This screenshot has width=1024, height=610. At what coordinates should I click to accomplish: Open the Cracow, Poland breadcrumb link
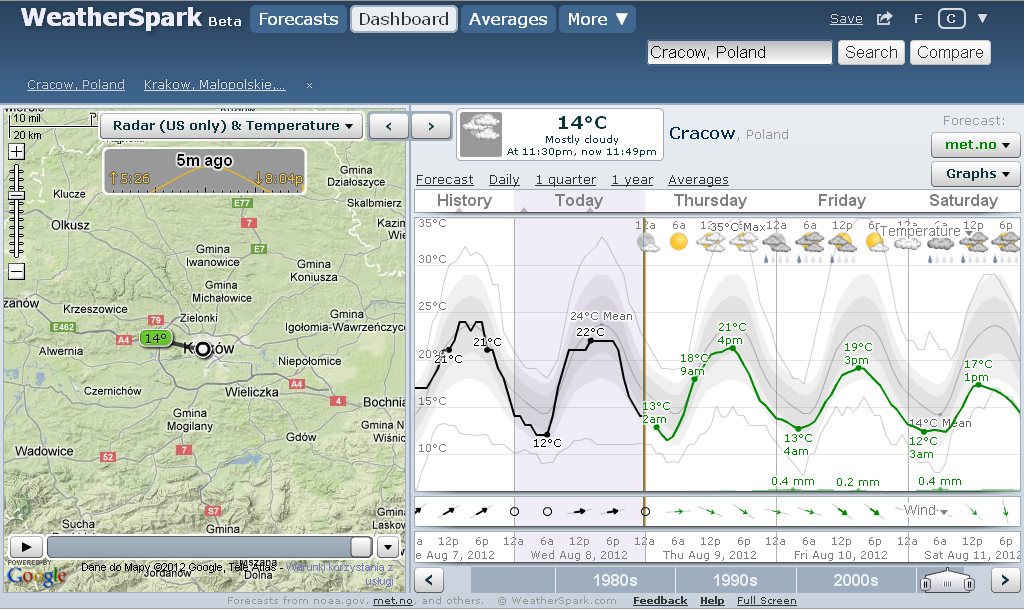click(76, 85)
